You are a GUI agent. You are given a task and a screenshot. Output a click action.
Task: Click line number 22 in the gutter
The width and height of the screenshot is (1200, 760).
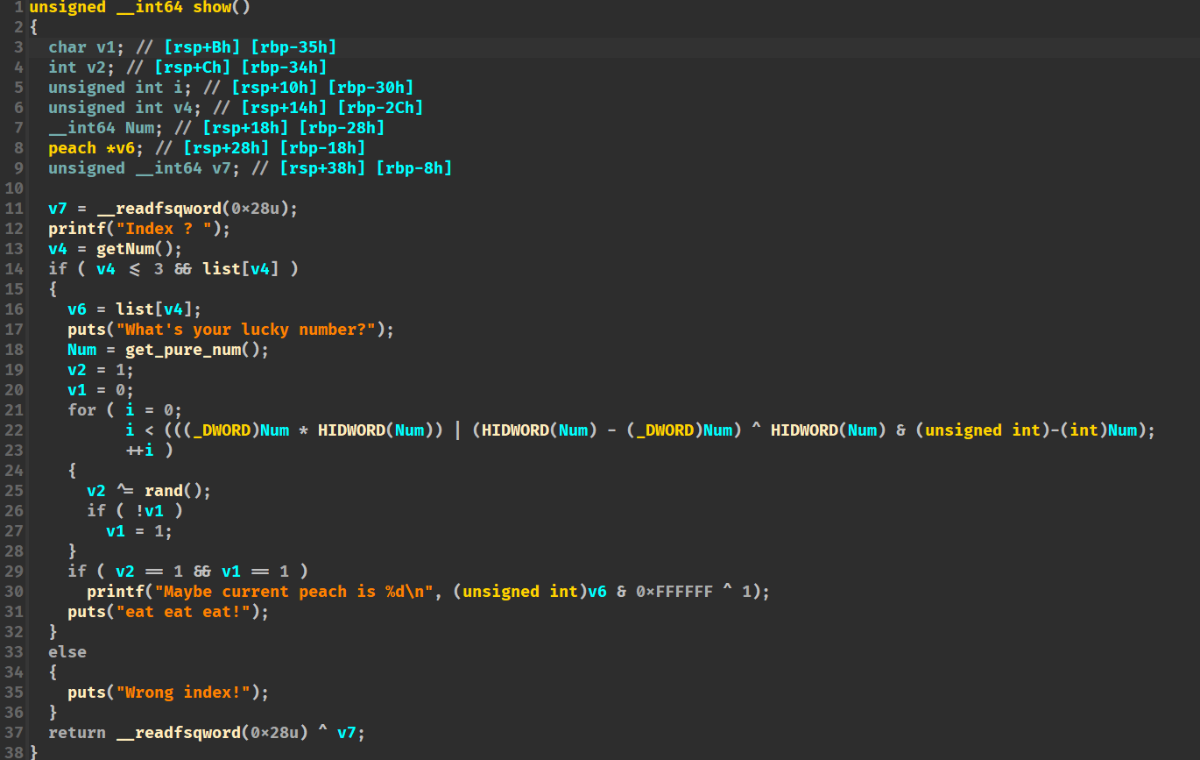pos(19,430)
